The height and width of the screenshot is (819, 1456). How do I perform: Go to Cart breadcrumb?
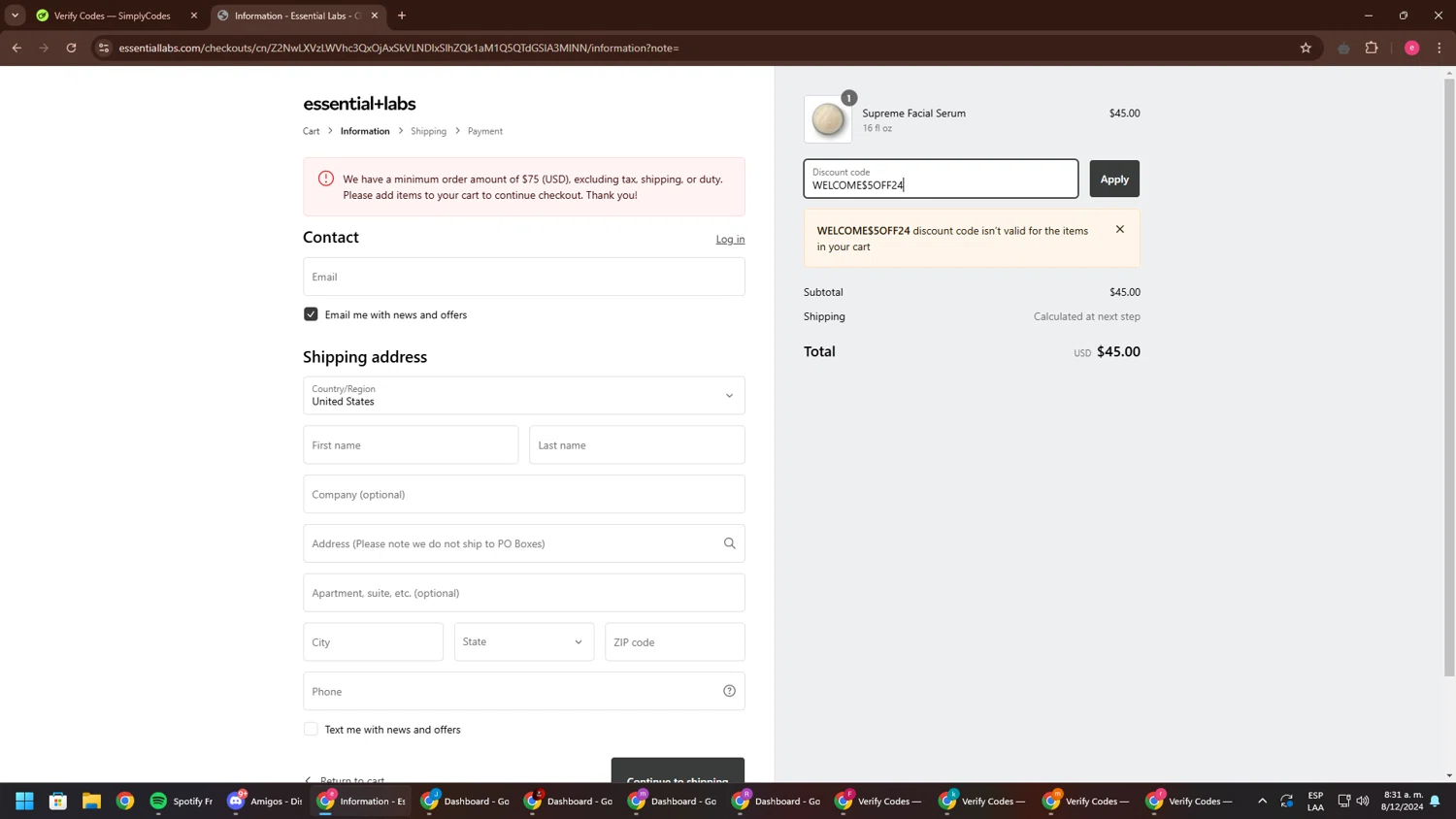(311, 131)
